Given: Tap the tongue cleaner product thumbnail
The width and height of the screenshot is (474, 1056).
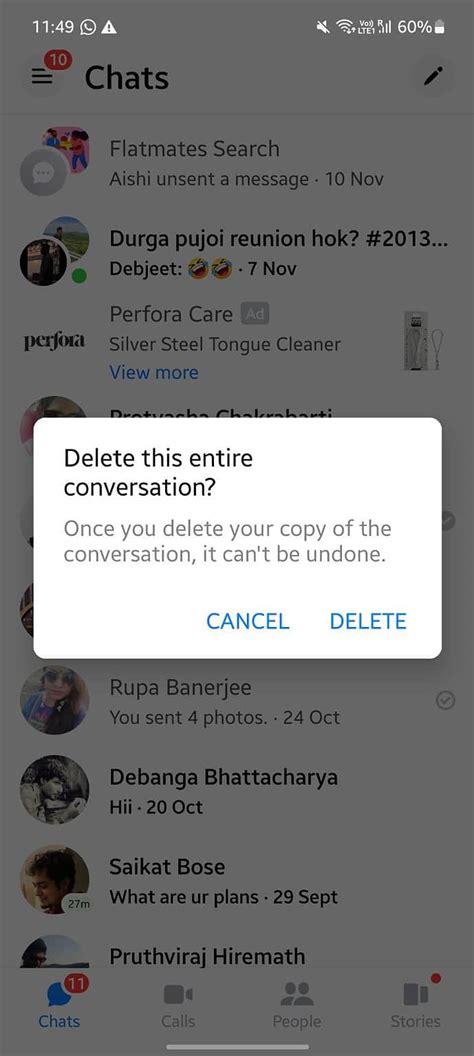Looking at the screenshot, I should tap(421, 340).
